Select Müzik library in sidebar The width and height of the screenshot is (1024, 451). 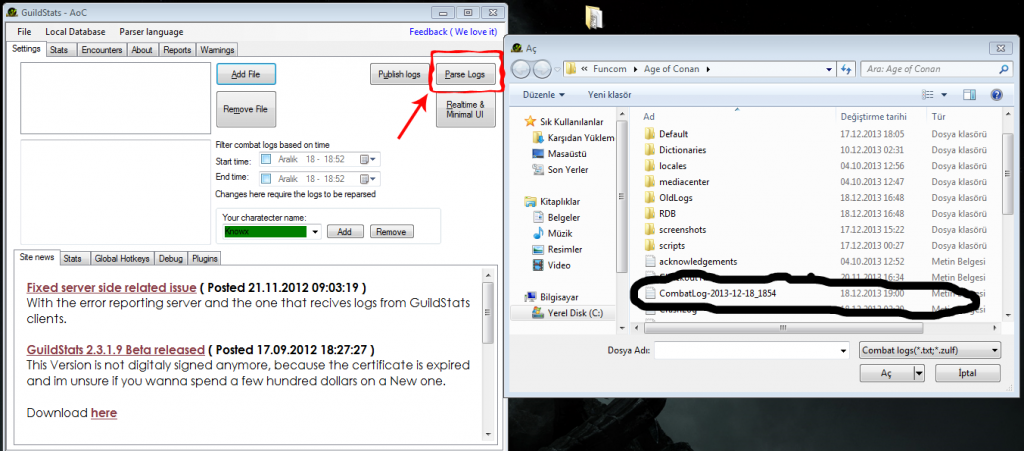click(x=558, y=232)
